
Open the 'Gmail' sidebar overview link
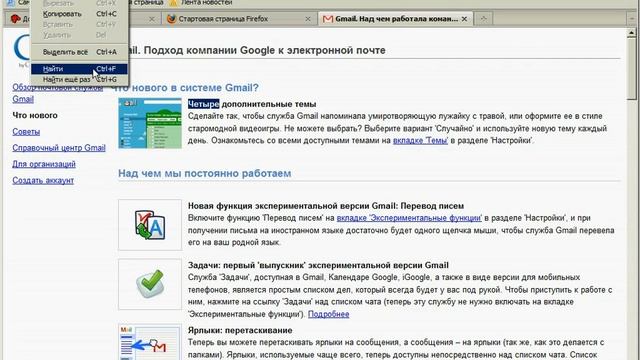click(23, 99)
